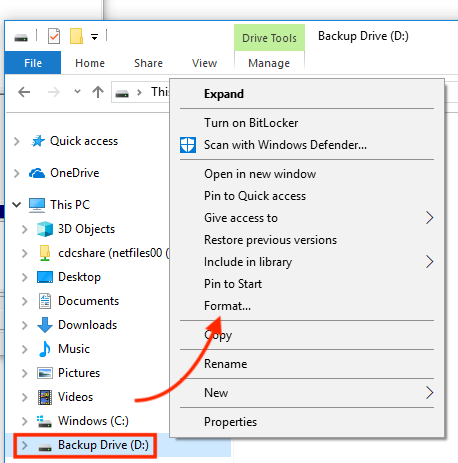Open the File ribbon tab
This screenshot has width=458, height=463.
[33, 63]
